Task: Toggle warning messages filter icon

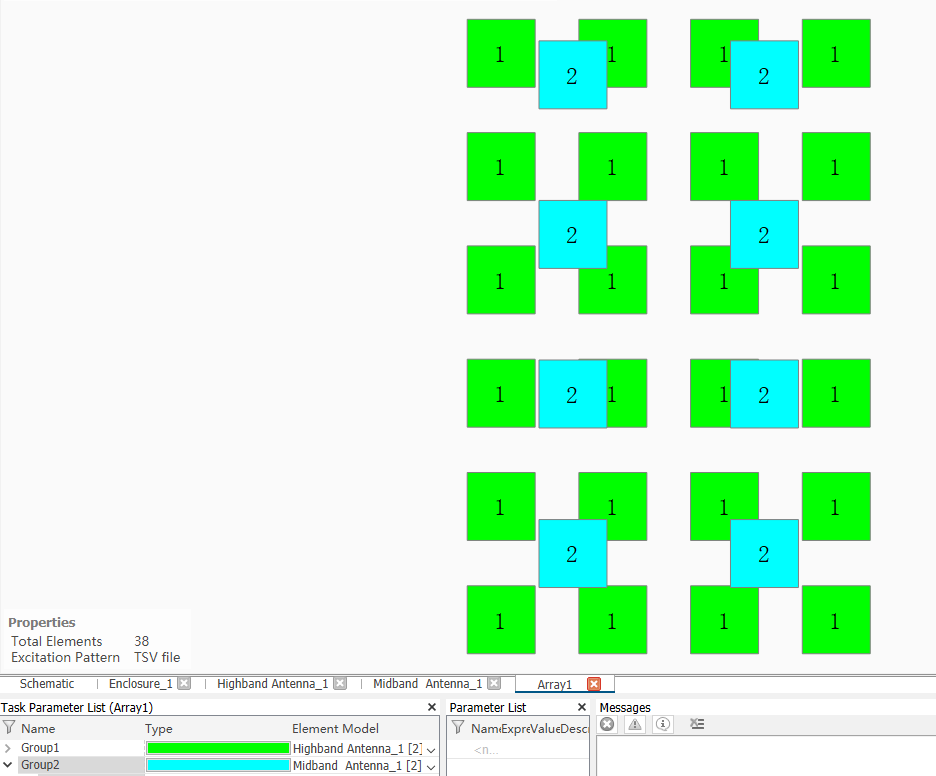Action: point(635,725)
